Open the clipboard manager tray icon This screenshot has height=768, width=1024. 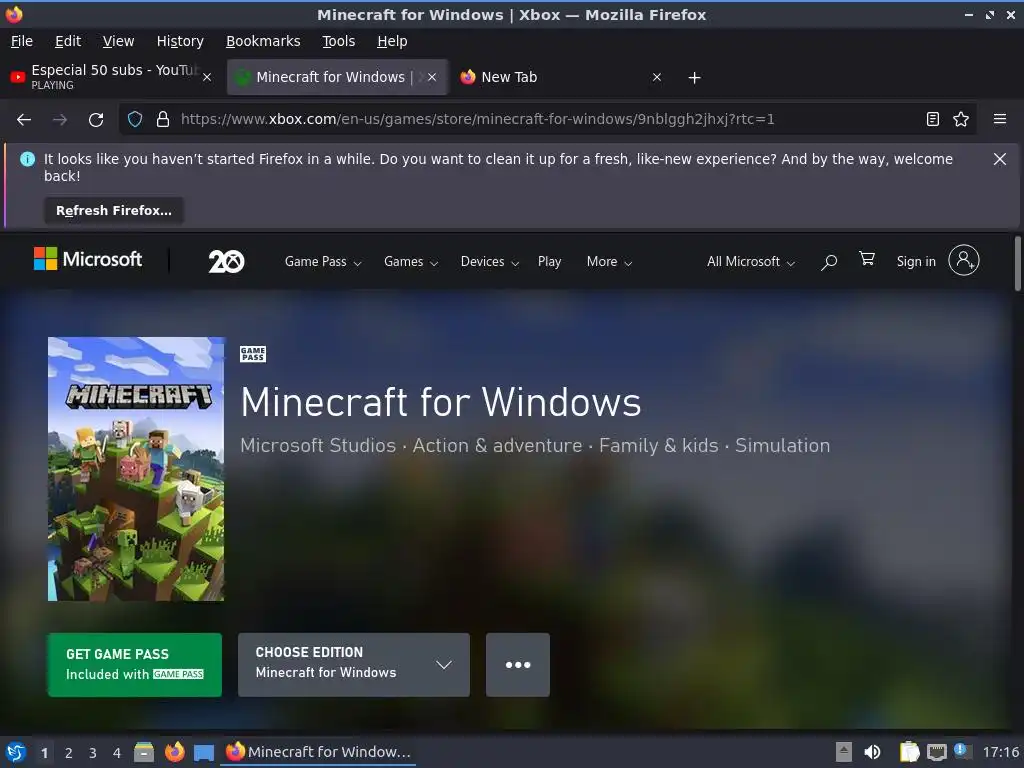(x=909, y=752)
